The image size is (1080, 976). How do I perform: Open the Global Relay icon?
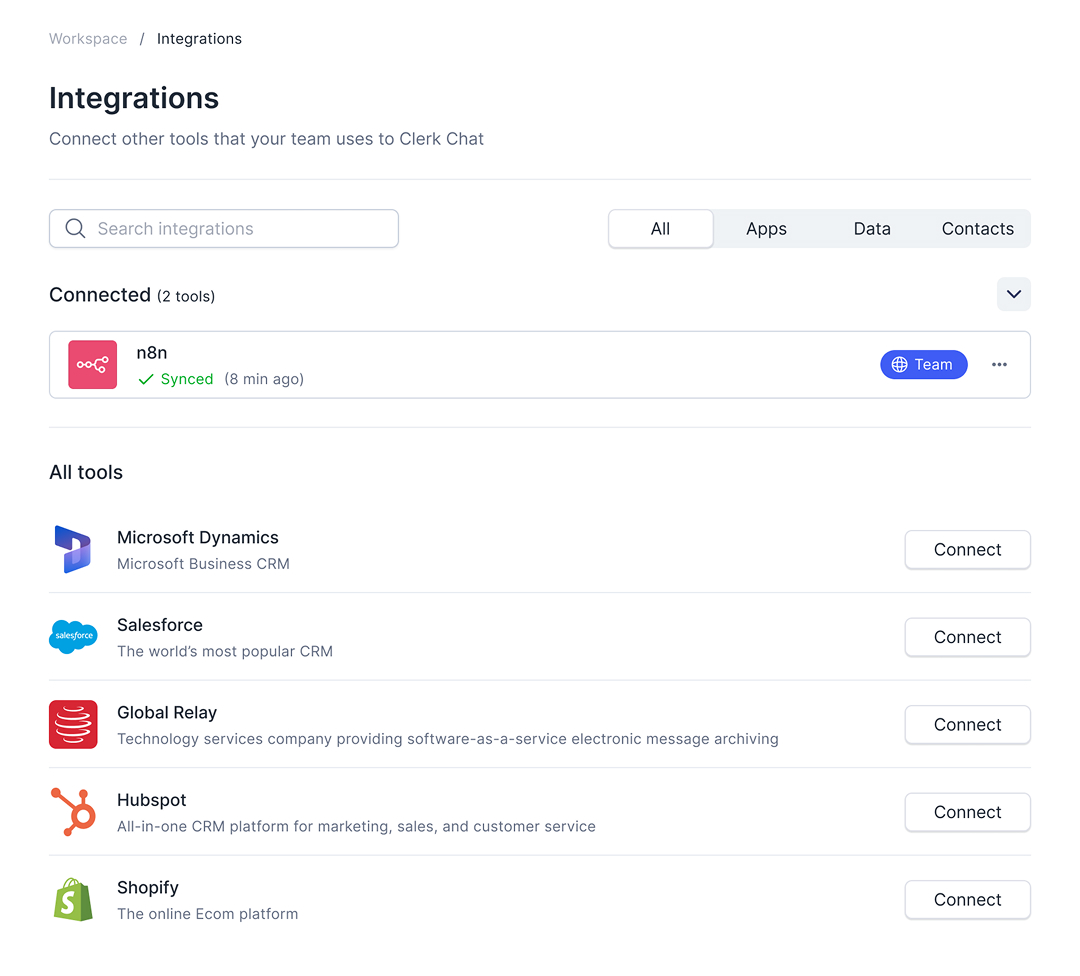coord(73,724)
